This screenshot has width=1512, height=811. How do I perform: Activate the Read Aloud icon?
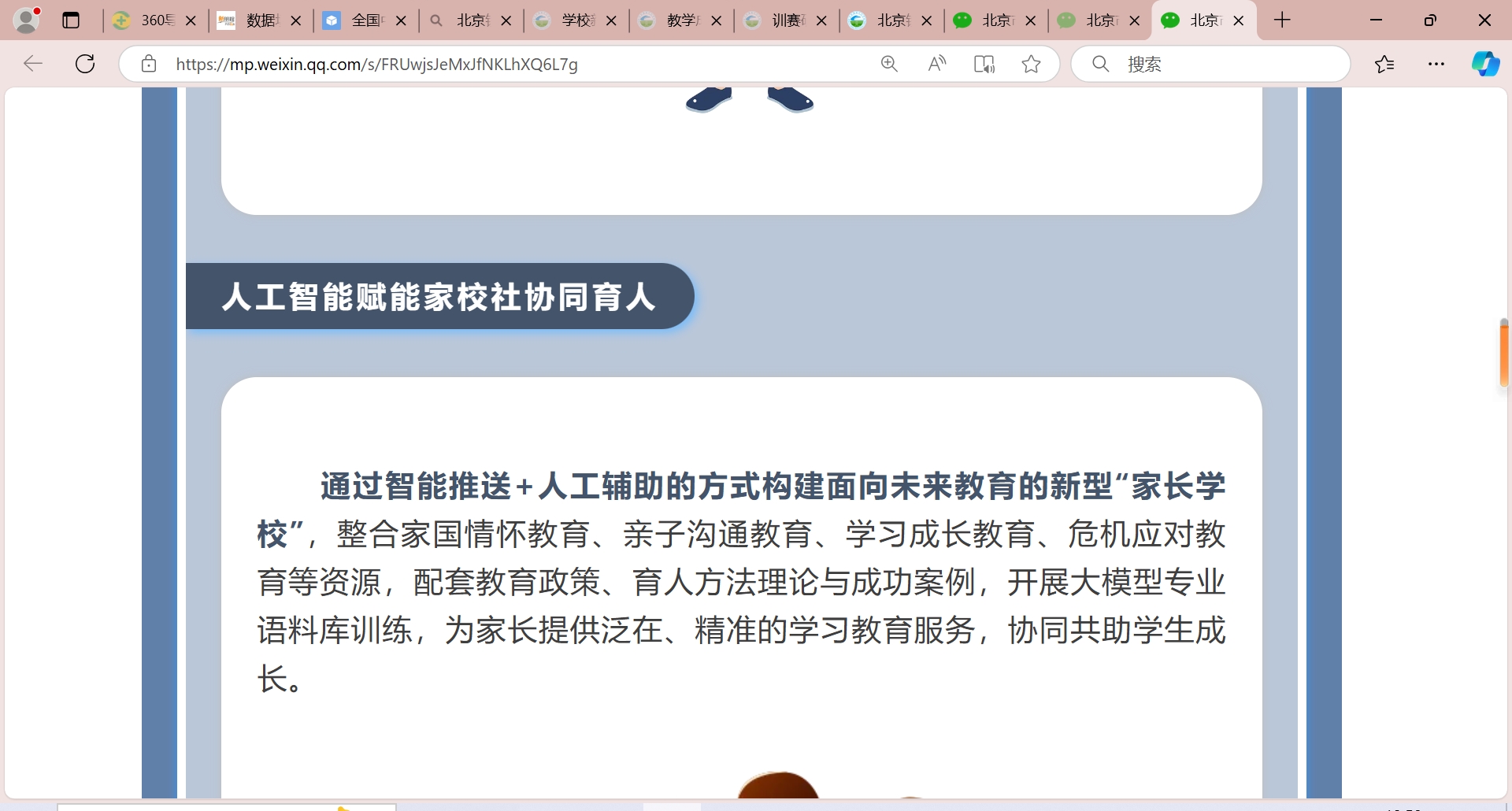pyautogui.click(x=936, y=64)
